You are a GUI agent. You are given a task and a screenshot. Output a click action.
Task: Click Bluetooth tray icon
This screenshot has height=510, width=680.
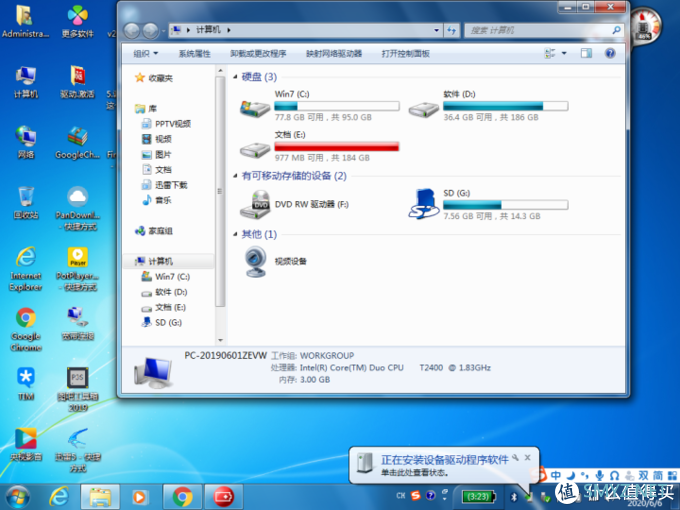click(514, 497)
